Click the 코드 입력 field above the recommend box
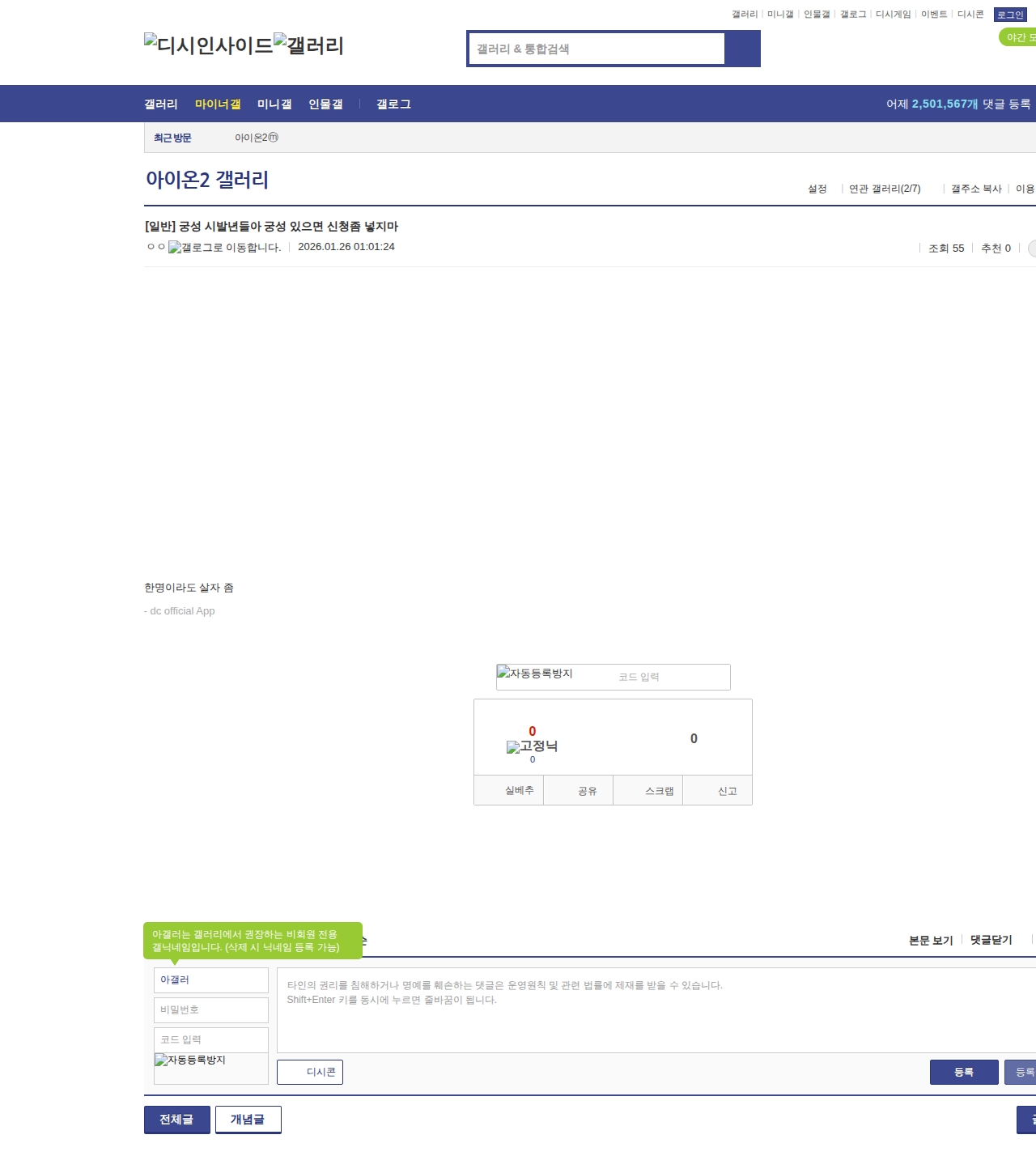This screenshot has width=1036, height=1156. (672, 677)
